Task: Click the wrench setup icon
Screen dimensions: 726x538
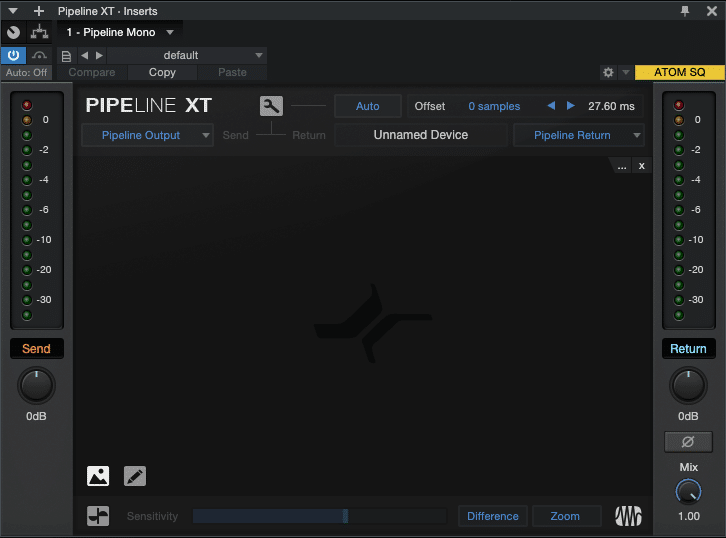Action: [271, 106]
